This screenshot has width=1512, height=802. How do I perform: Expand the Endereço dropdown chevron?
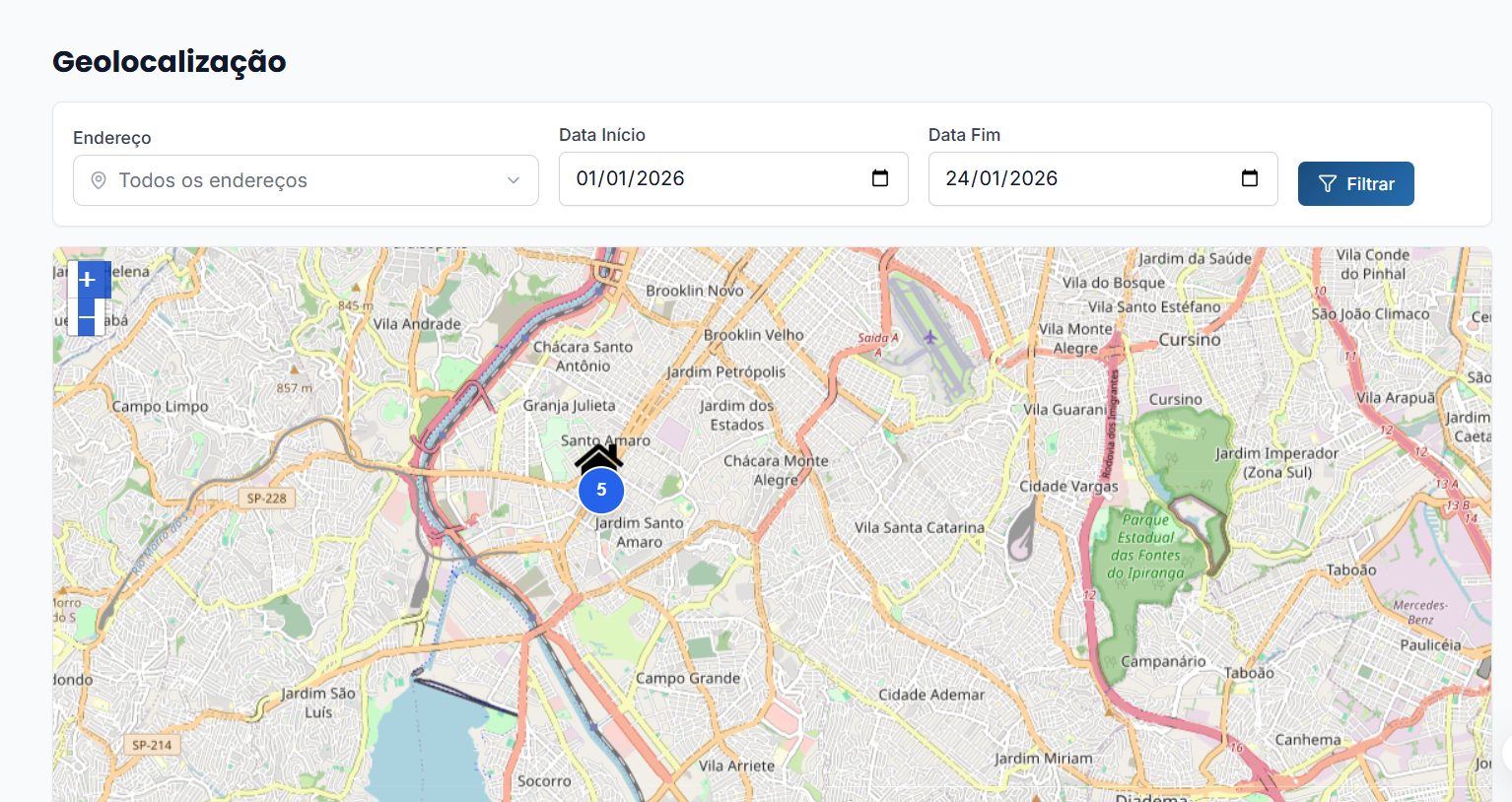(x=514, y=180)
